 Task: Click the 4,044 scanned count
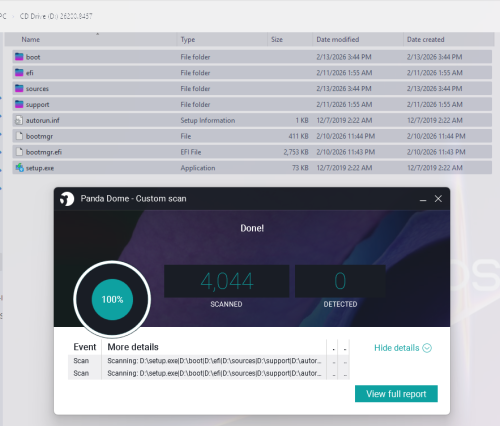click(227, 281)
